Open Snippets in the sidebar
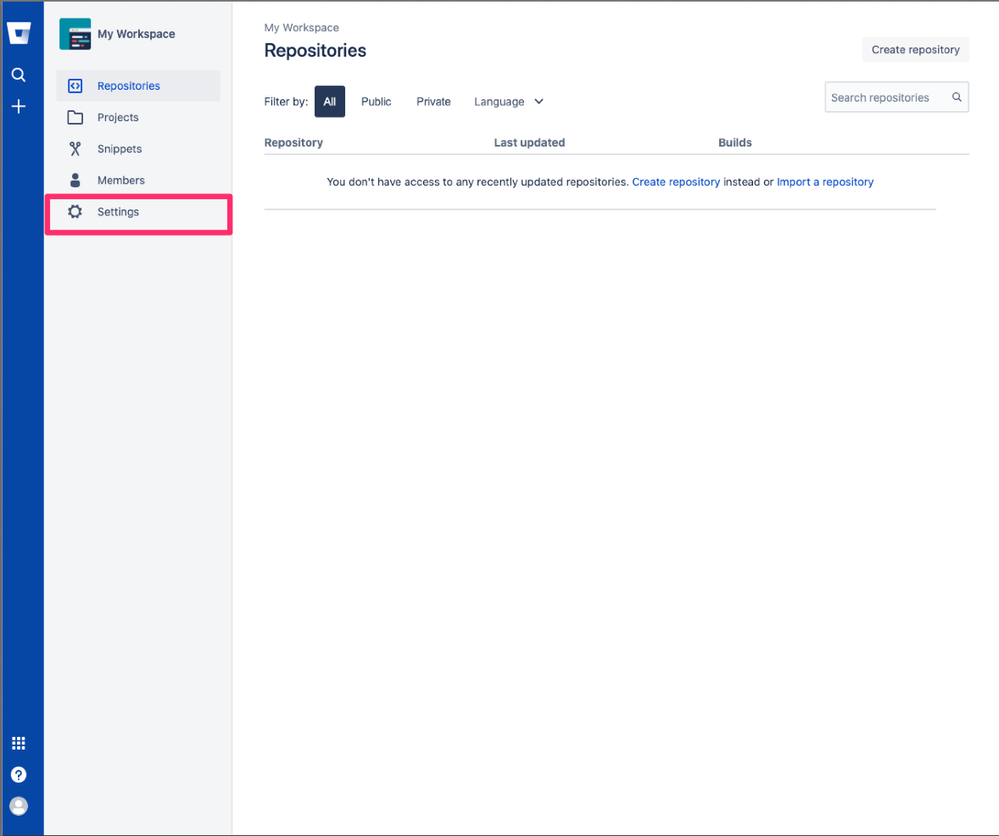 pos(138,148)
